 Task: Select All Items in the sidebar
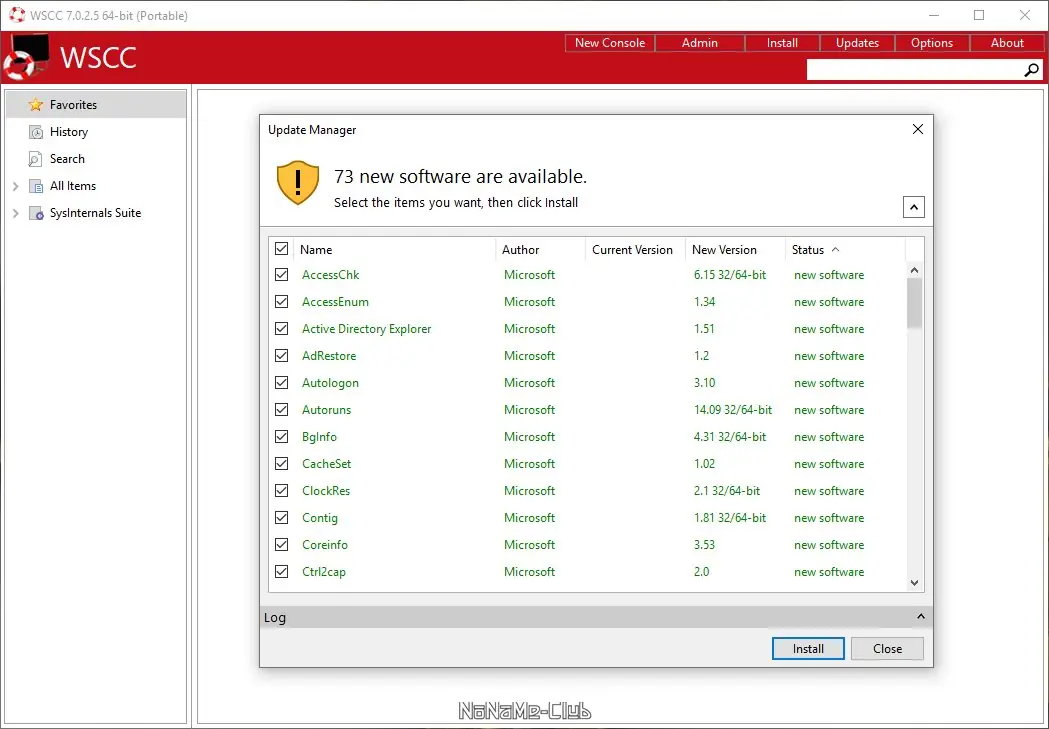click(x=96, y=186)
